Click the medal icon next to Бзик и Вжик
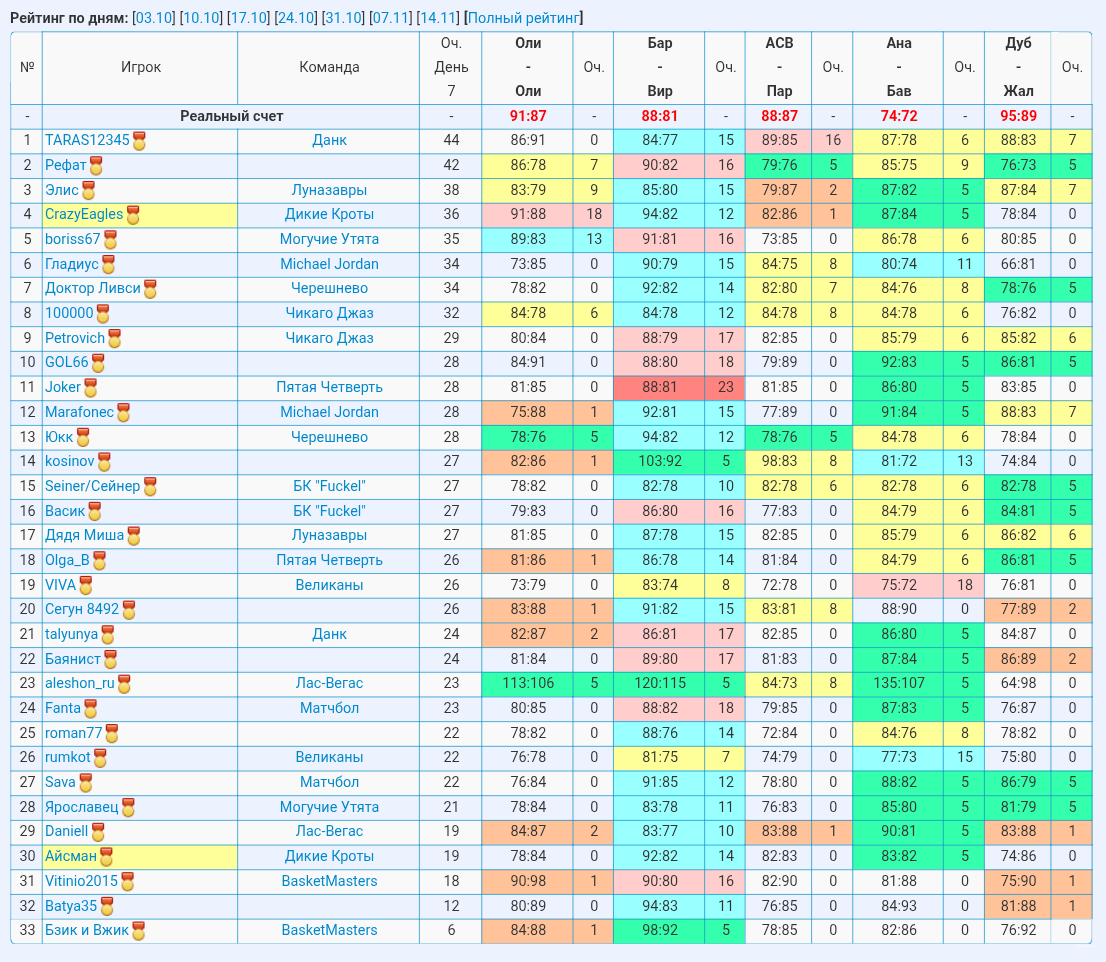This screenshot has height=962, width=1106. [138, 931]
